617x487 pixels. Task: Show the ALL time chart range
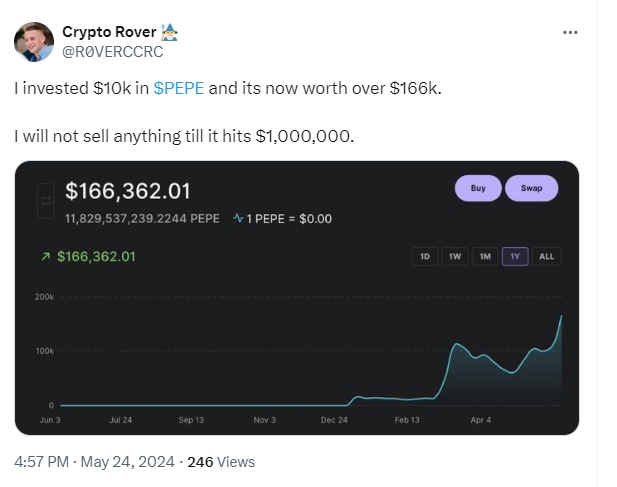tap(547, 256)
